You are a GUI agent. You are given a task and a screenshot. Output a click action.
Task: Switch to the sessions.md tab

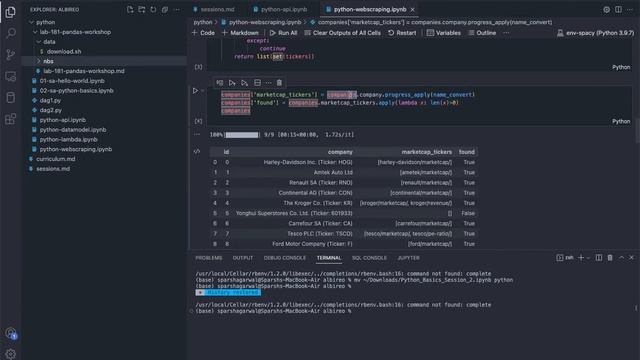pos(214,9)
